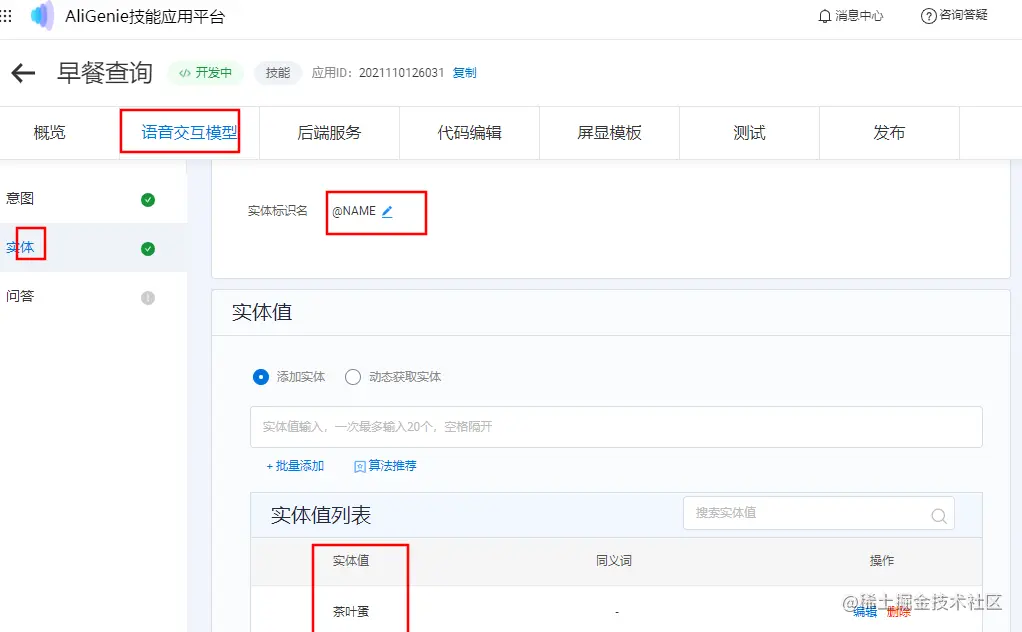Focus the 实体值输入 text field
This screenshot has height=632, width=1022.
616,427
